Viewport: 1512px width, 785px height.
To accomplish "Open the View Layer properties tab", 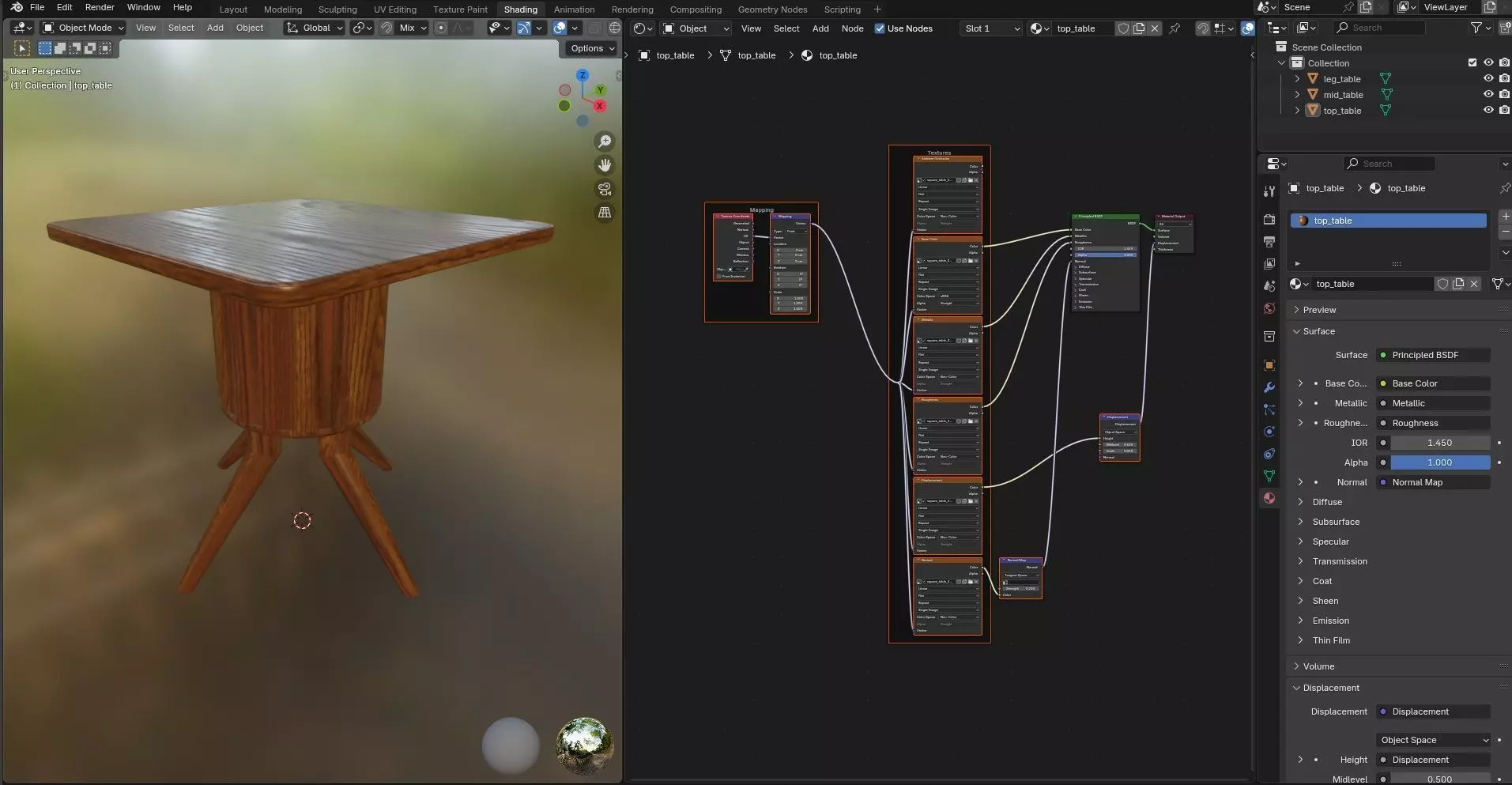I will 1269,264.
